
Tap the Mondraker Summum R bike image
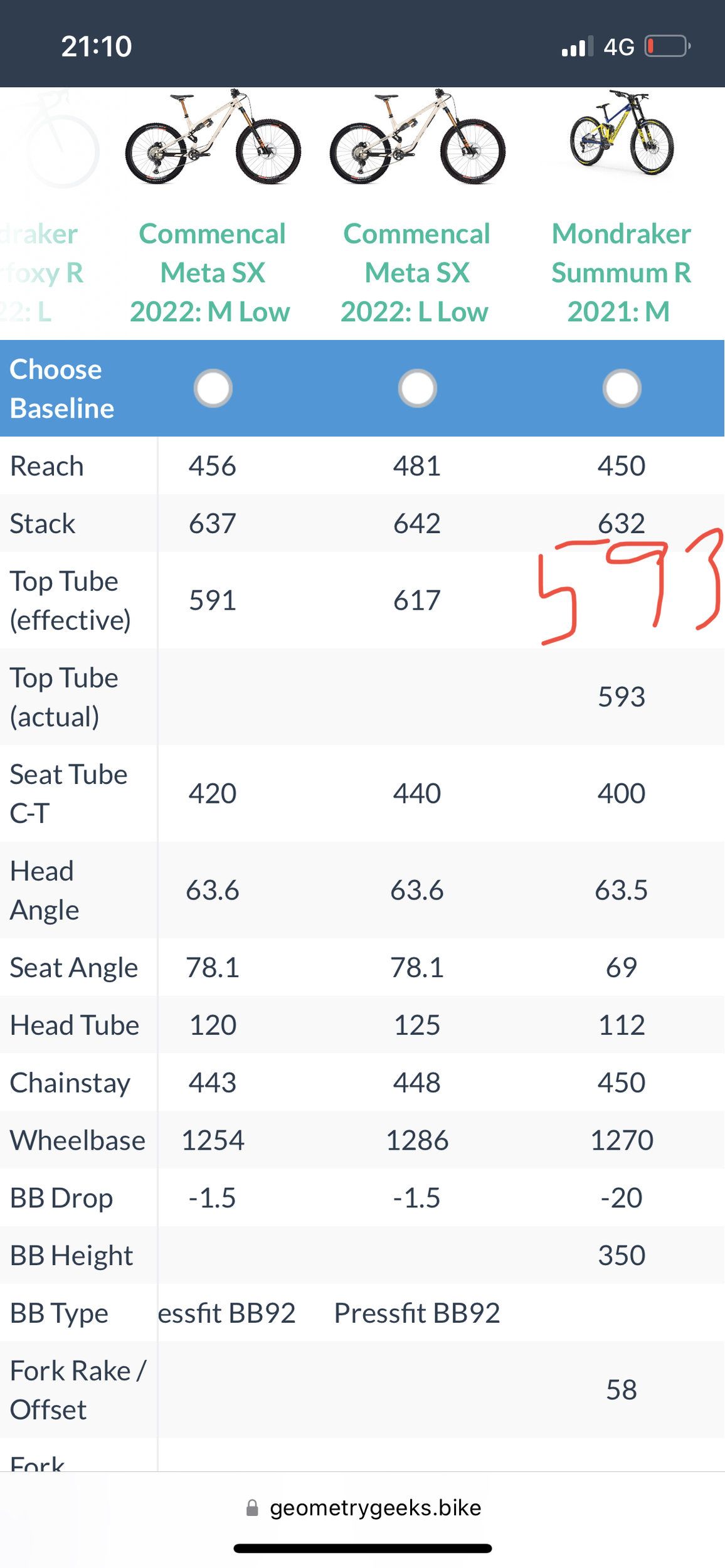point(622,134)
